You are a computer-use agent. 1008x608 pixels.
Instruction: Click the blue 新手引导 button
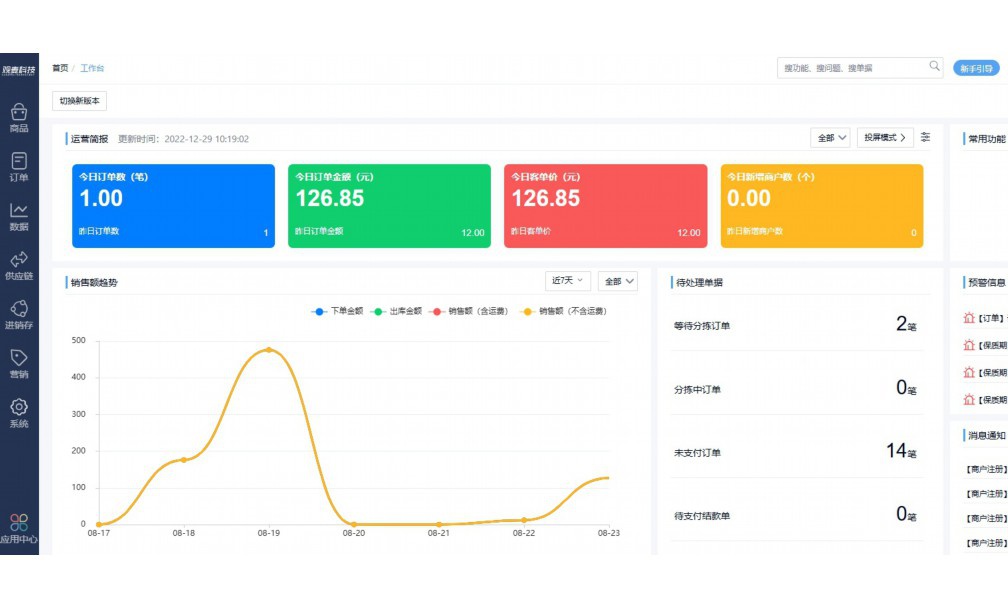pos(975,68)
